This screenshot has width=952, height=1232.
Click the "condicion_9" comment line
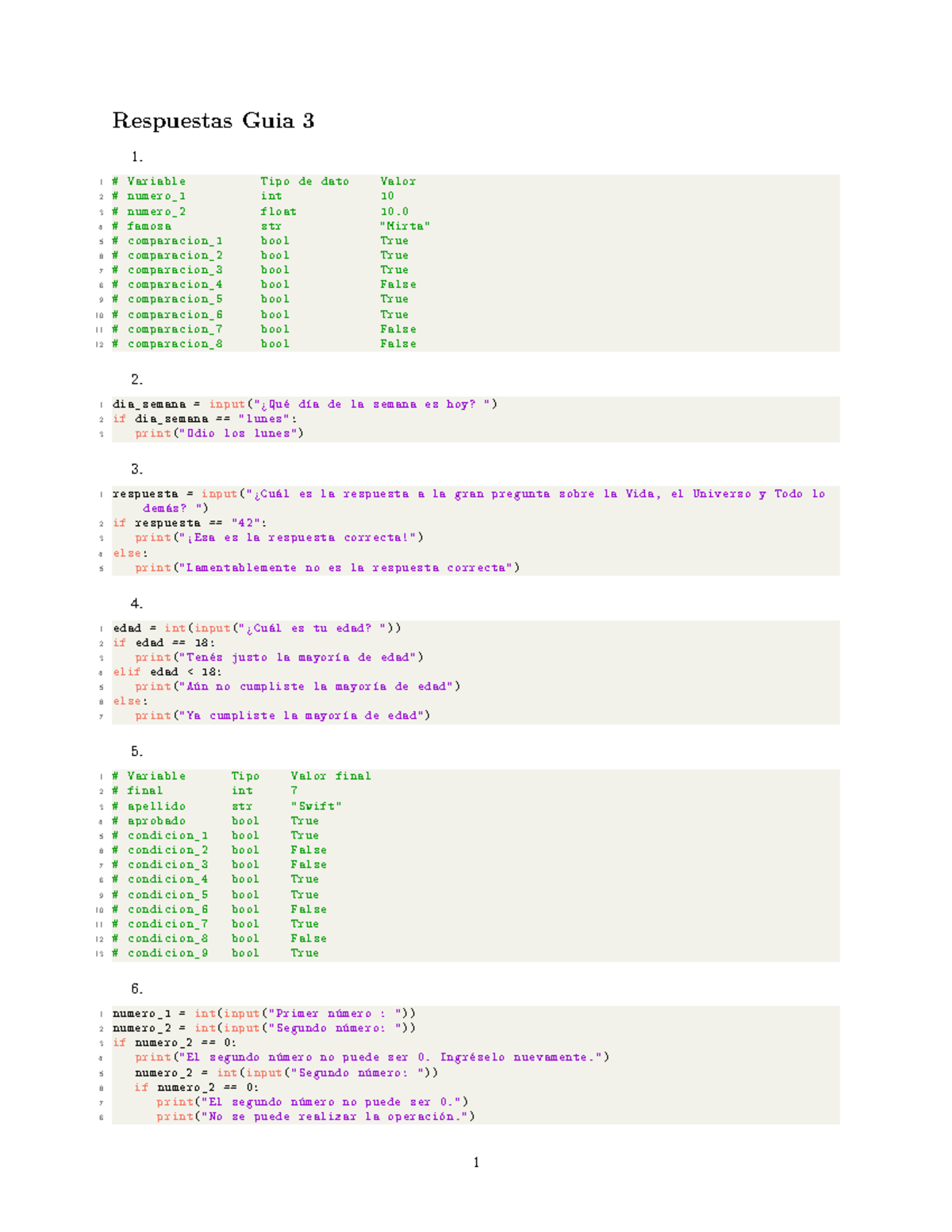coord(167,954)
